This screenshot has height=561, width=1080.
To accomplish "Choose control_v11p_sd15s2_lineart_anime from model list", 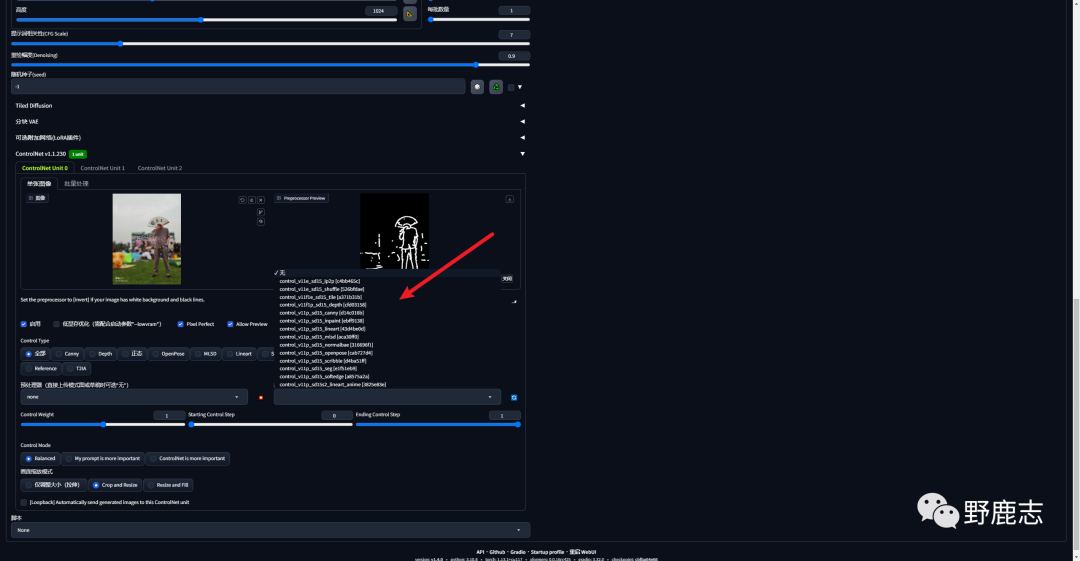I will (333, 385).
